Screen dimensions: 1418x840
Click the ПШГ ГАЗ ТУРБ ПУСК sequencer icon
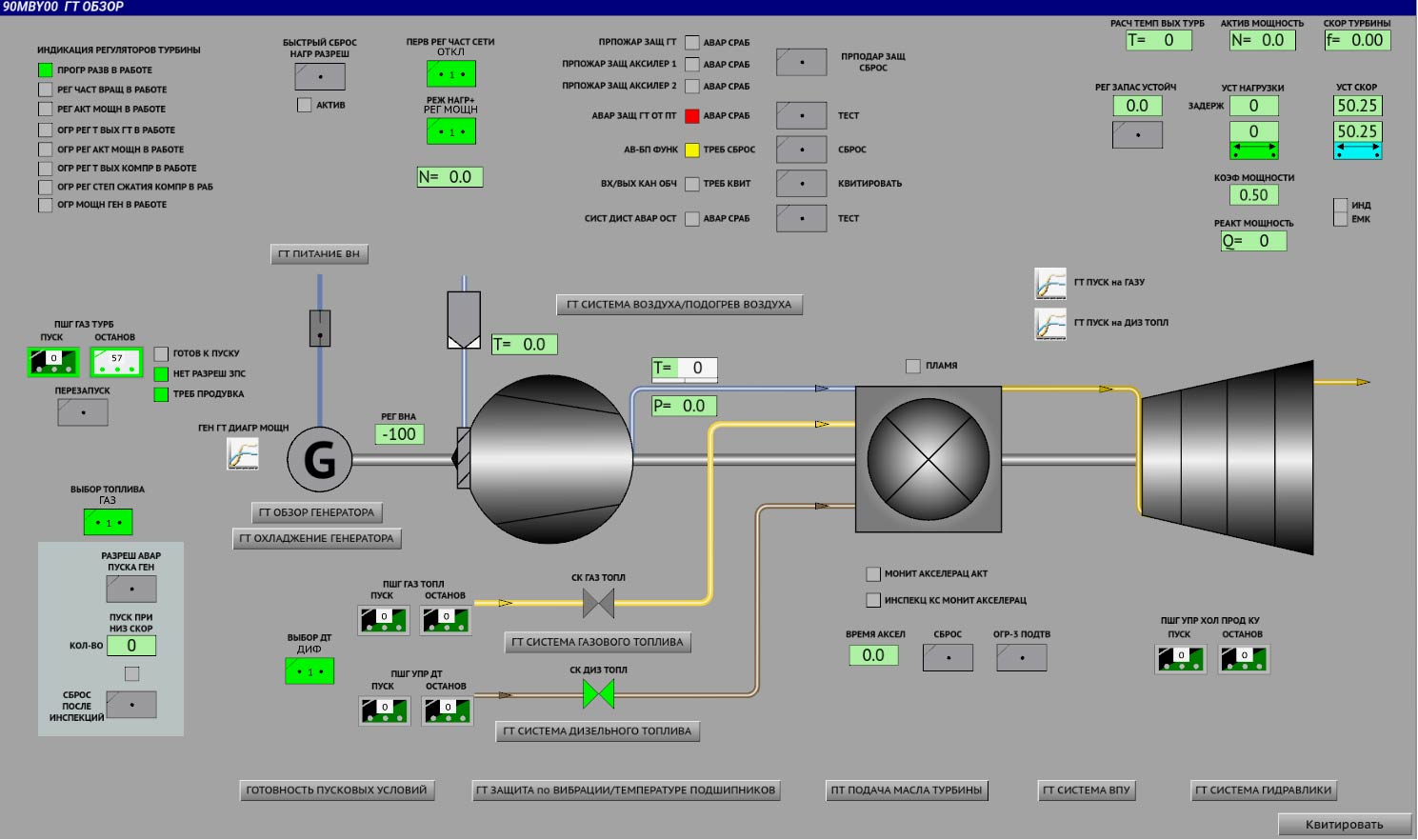coord(53,361)
